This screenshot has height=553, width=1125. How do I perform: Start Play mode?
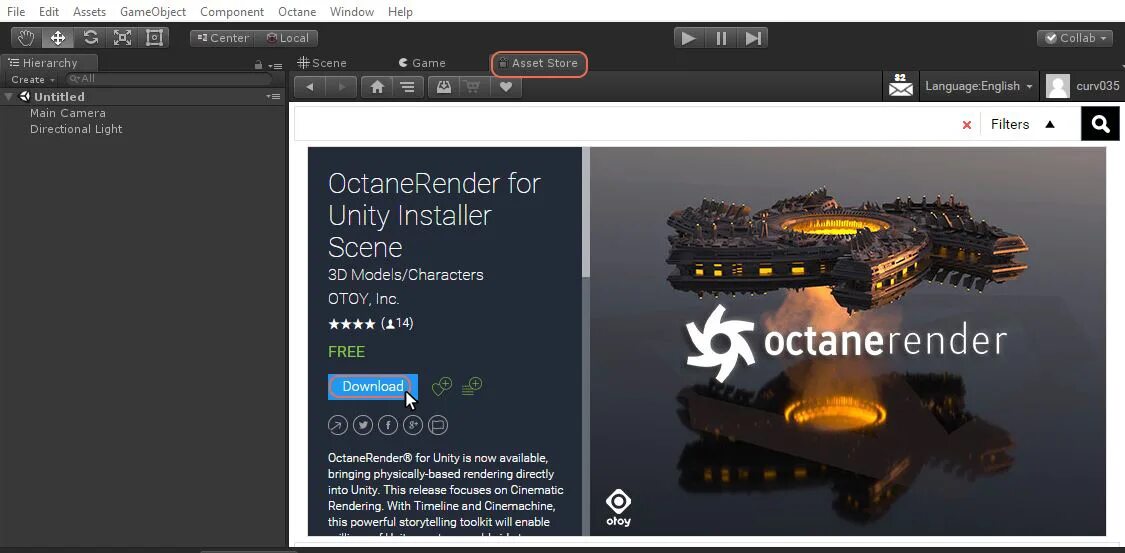[689, 38]
